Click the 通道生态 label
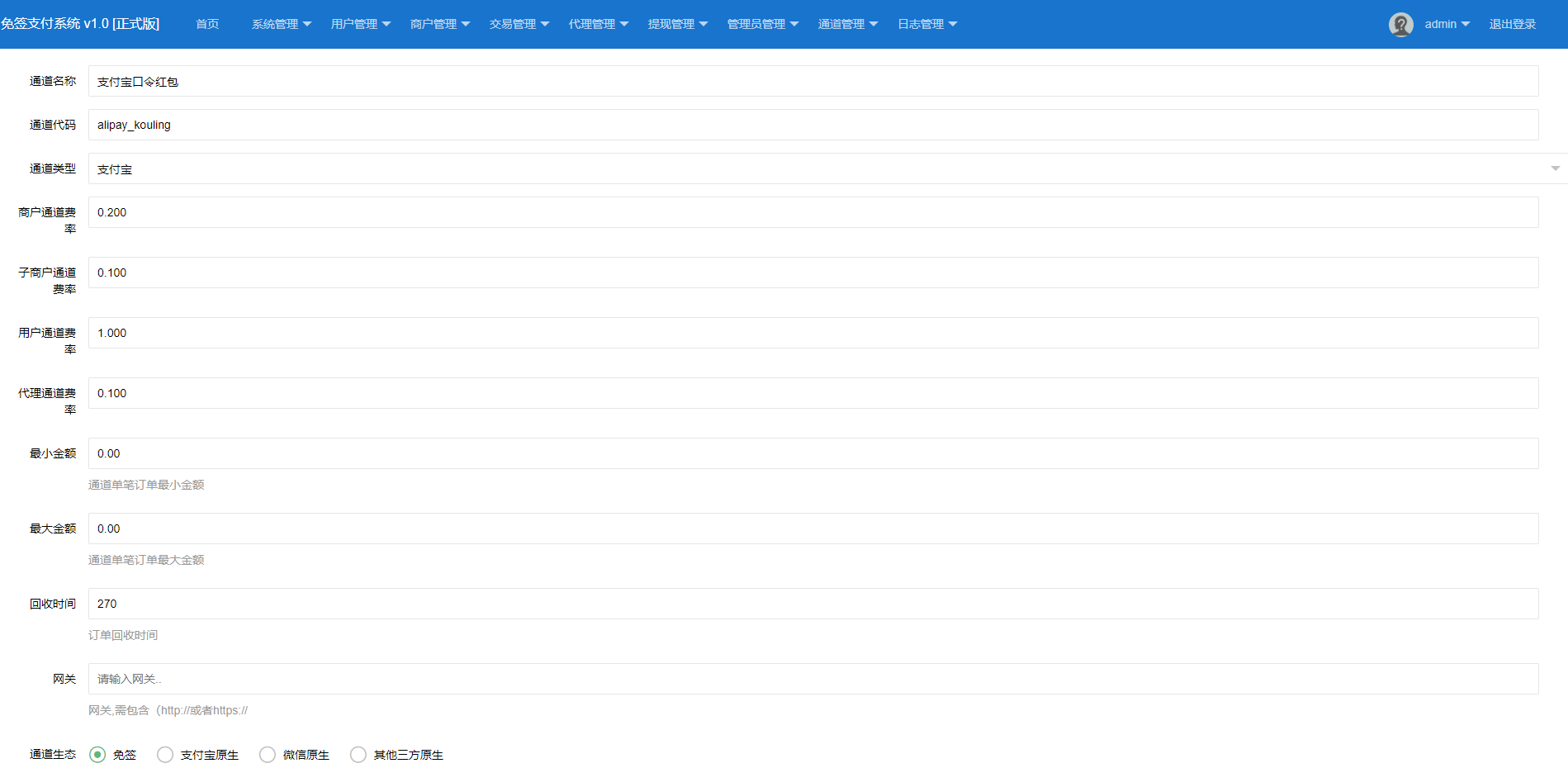The height and width of the screenshot is (768, 1568). tap(53, 754)
